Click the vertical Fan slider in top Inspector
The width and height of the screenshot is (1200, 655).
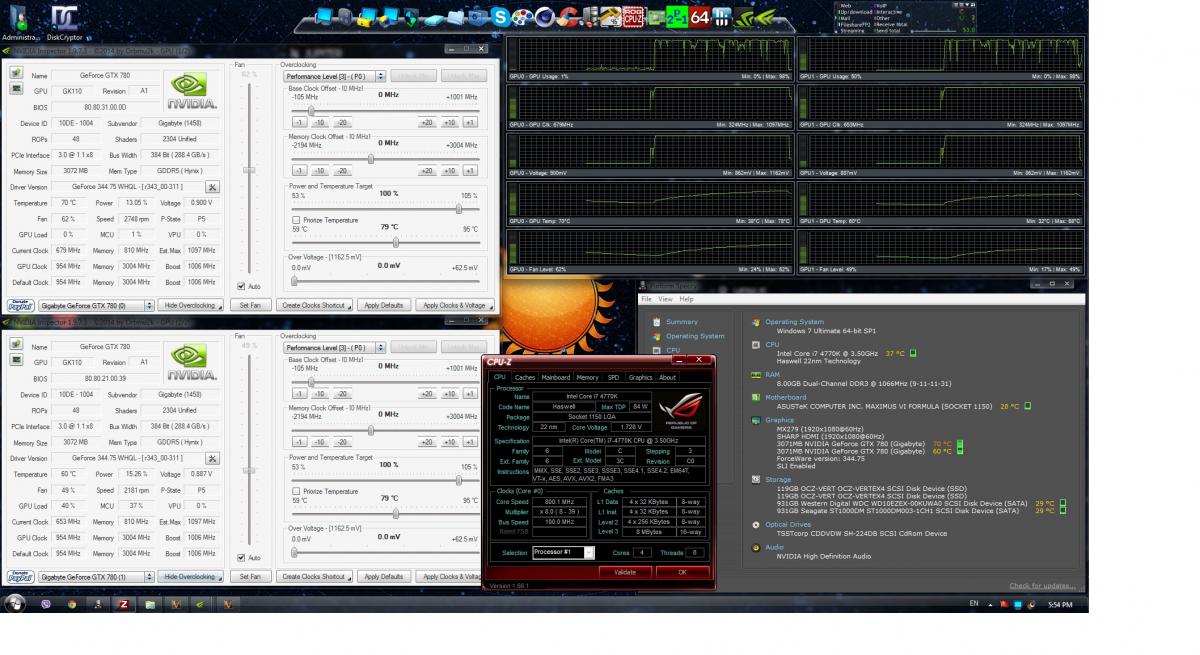250,180
